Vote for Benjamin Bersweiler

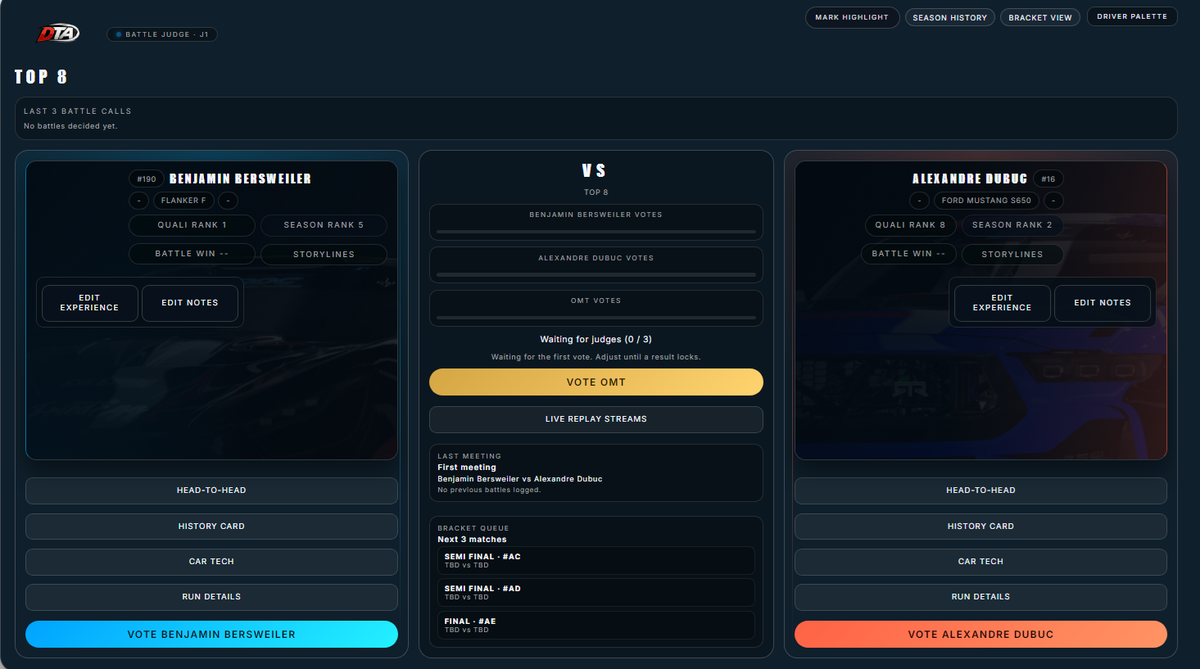click(x=211, y=634)
